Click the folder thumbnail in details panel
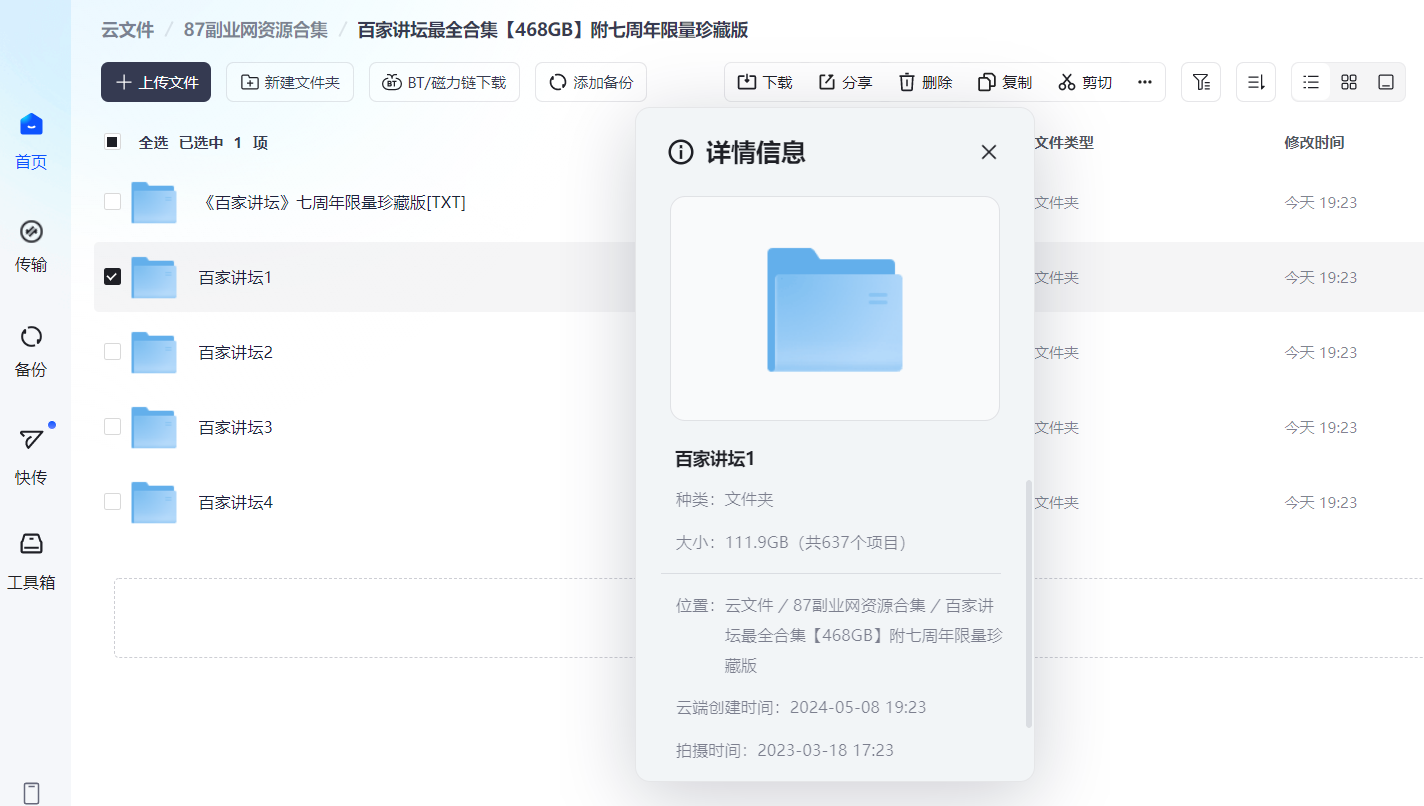The width and height of the screenshot is (1424, 806). (x=834, y=308)
